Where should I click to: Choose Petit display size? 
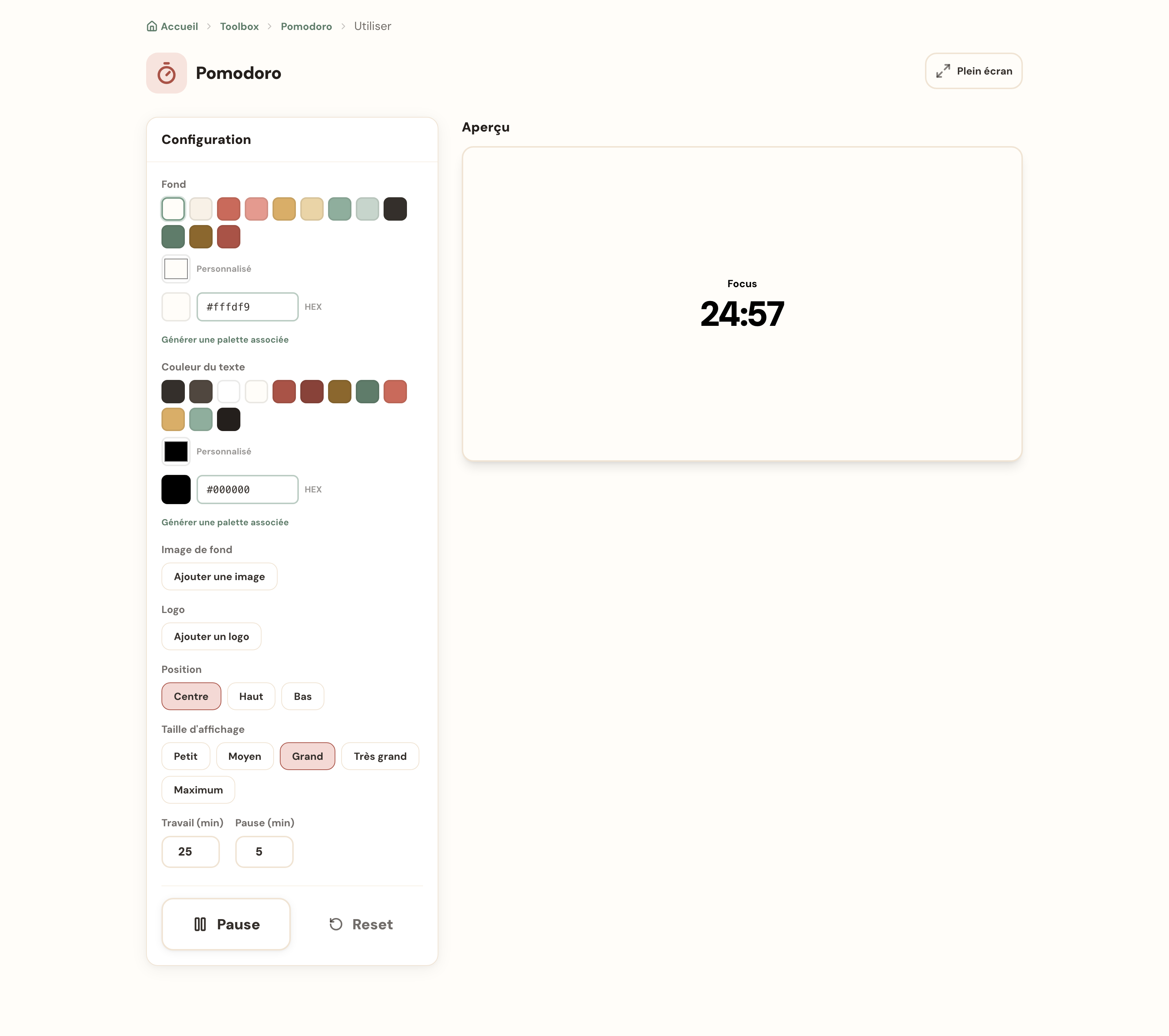click(x=185, y=756)
